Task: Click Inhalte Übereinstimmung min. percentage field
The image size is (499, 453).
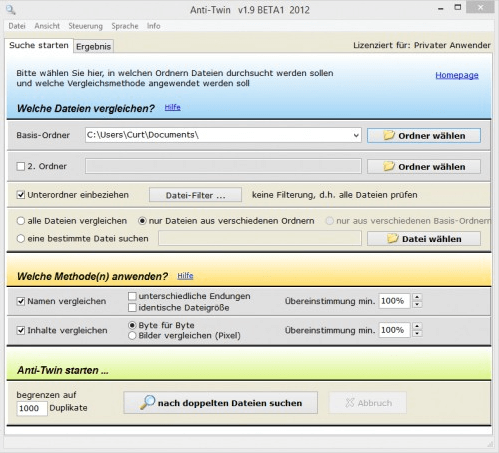Action: [394, 330]
